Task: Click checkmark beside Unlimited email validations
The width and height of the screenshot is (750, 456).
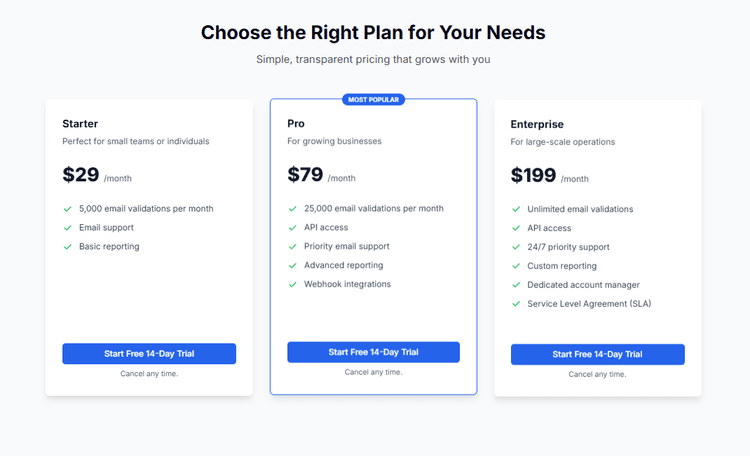Action: (516, 209)
